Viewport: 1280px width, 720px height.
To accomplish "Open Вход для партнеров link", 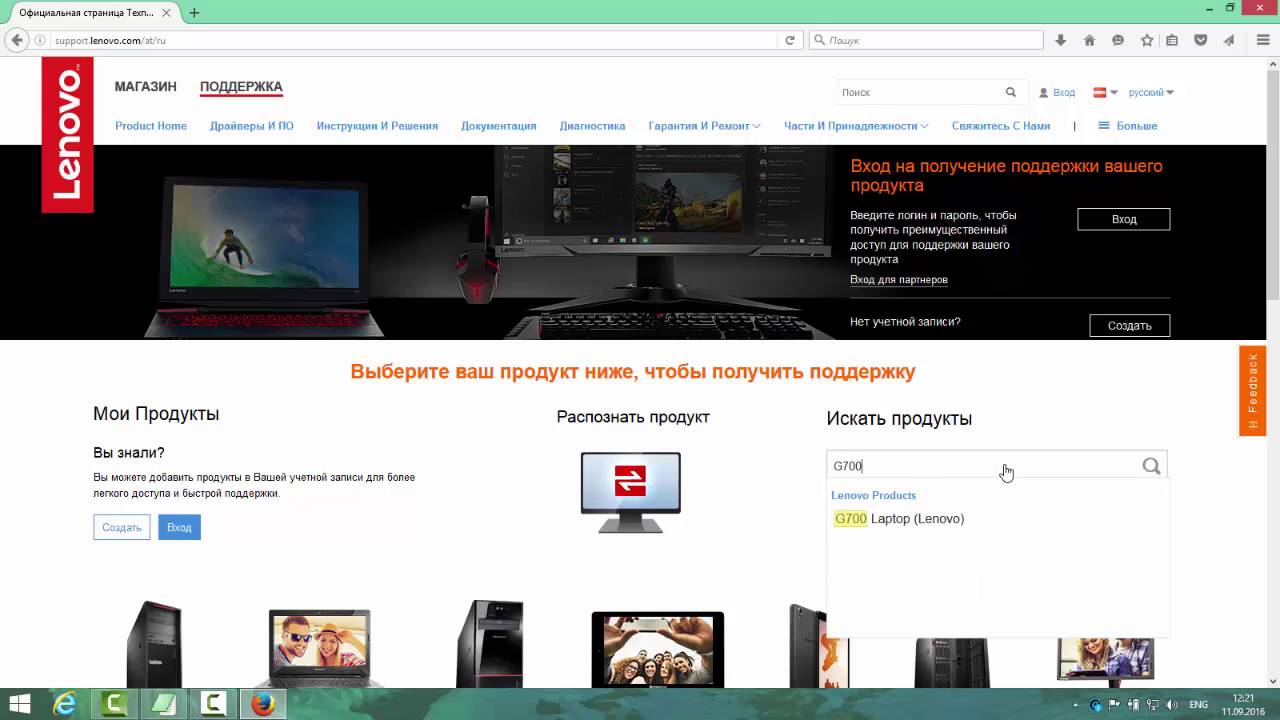I will click(899, 280).
